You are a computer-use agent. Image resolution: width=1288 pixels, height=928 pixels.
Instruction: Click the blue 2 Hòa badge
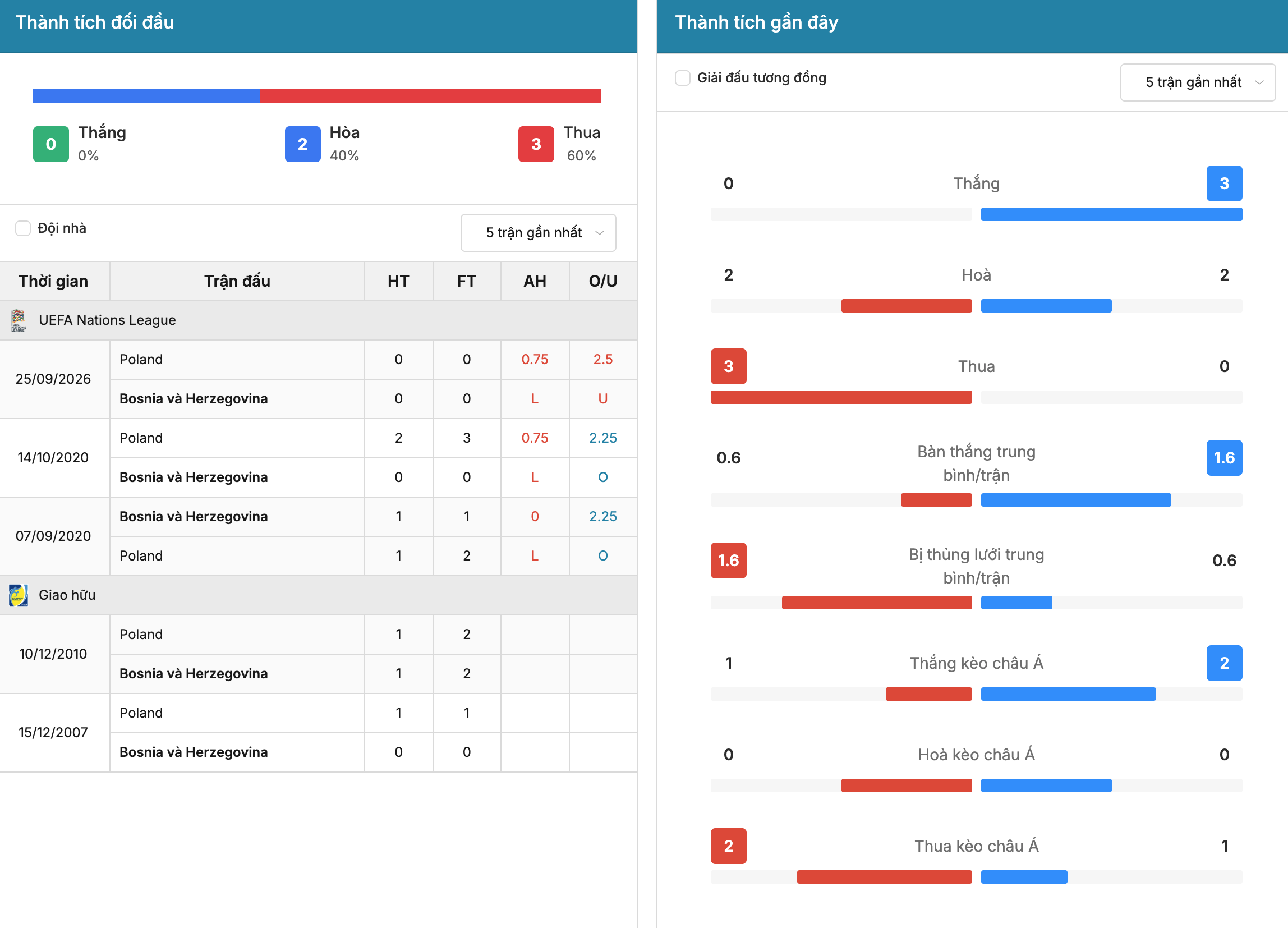coord(303,144)
